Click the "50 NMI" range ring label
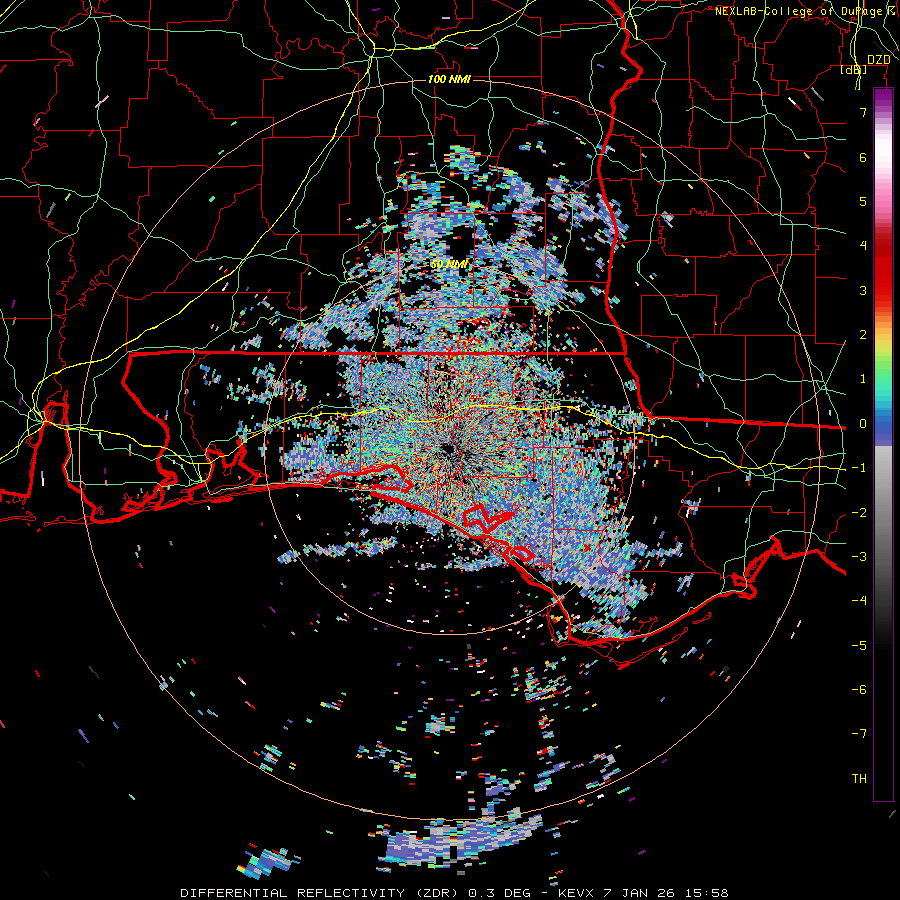 click(x=449, y=264)
